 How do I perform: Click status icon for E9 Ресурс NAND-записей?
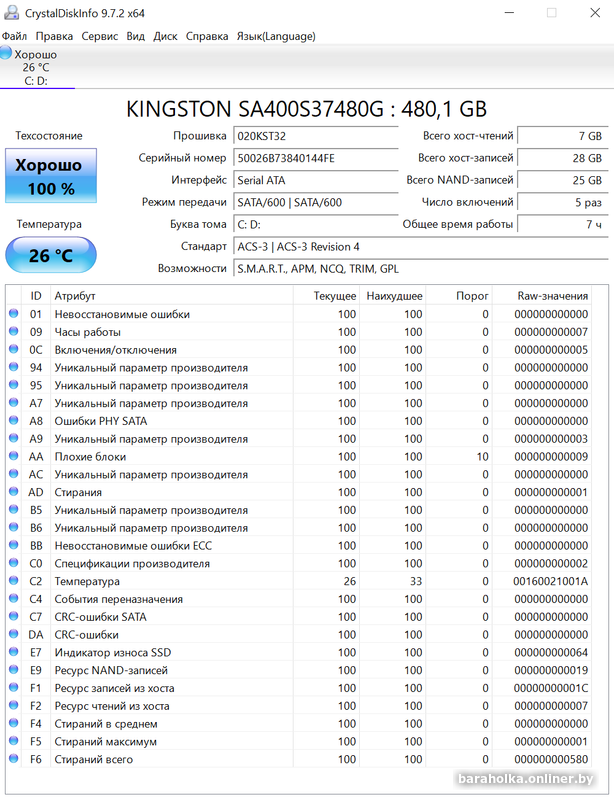(14, 670)
